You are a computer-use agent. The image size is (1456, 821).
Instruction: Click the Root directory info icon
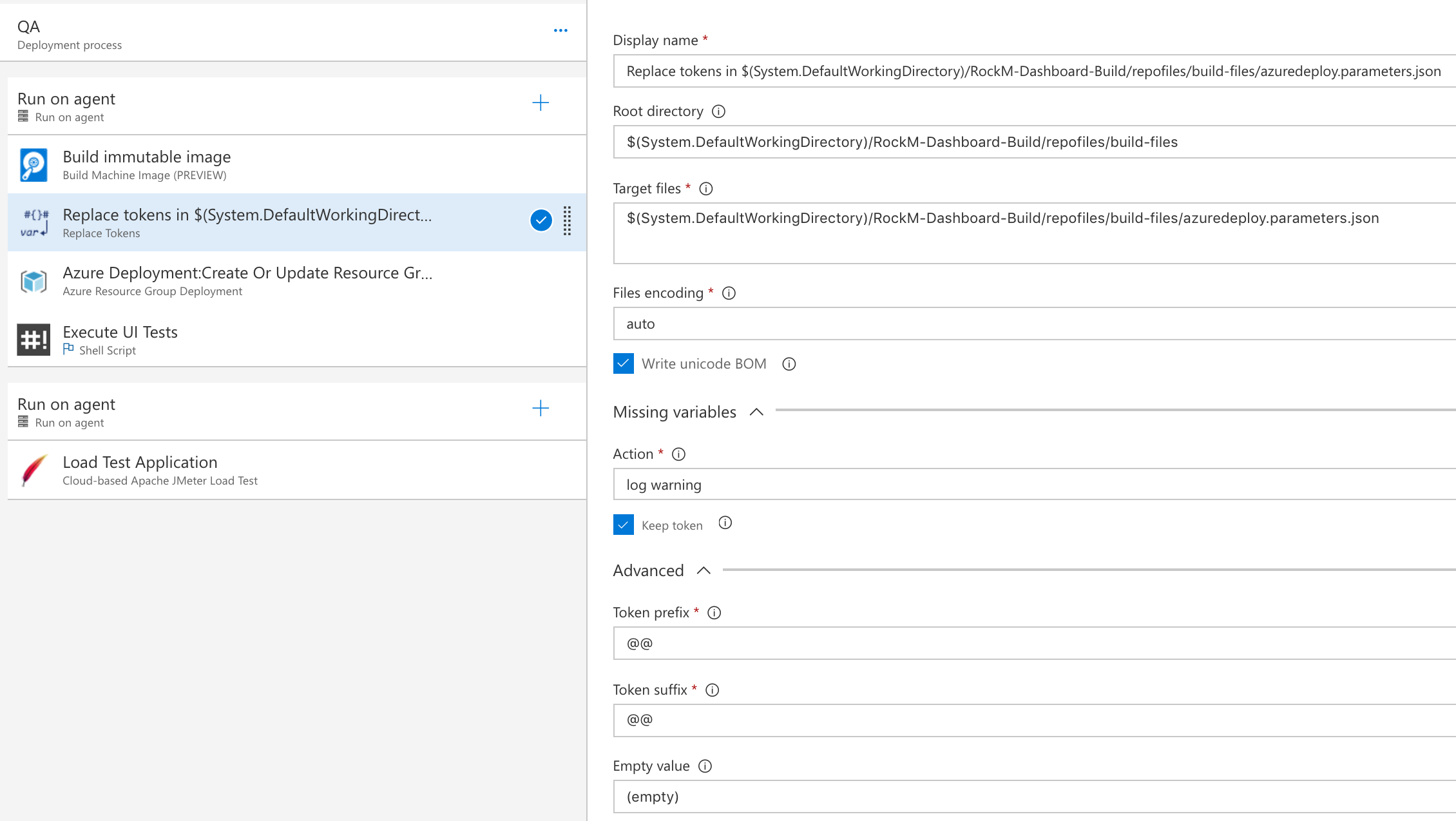tap(718, 111)
